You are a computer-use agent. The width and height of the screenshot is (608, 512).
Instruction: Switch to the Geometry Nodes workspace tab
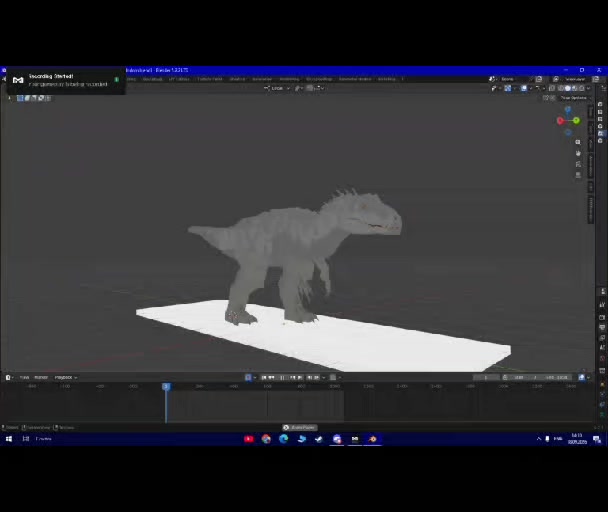point(355,79)
